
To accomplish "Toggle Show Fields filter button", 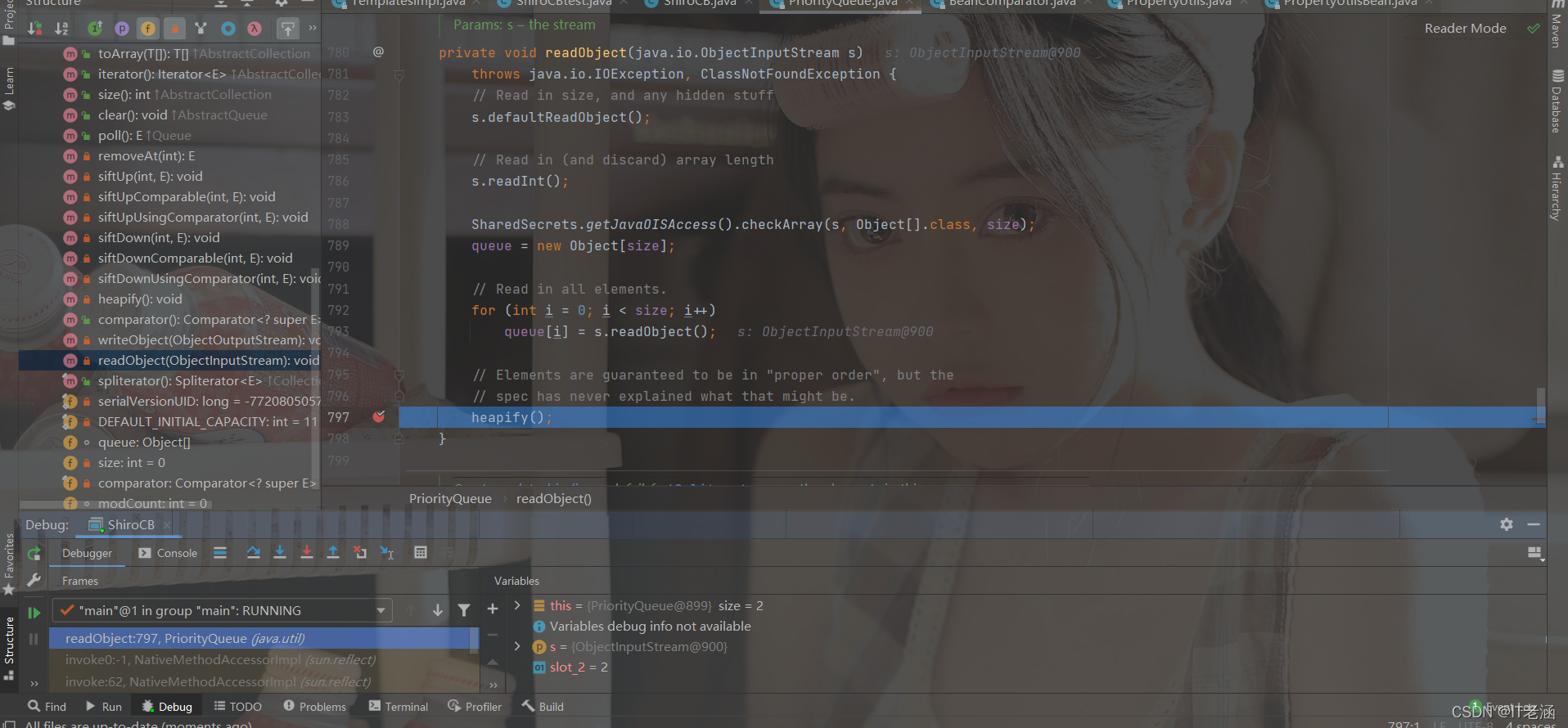I will [148, 29].
